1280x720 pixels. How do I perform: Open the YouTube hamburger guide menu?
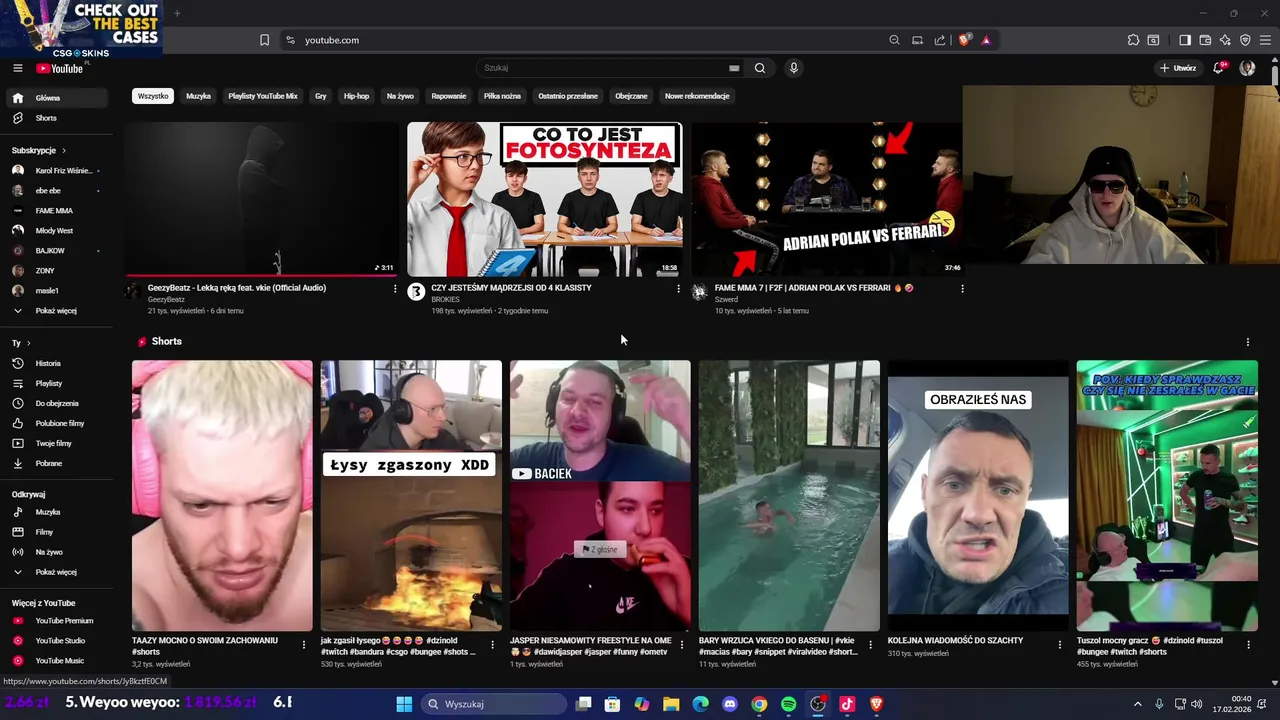(17, 68)
